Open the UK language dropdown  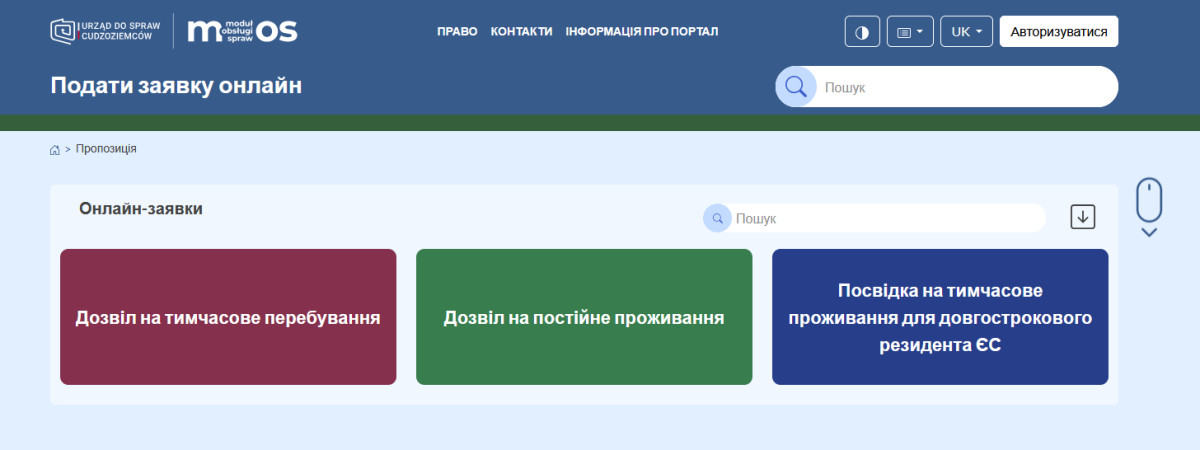966,31
